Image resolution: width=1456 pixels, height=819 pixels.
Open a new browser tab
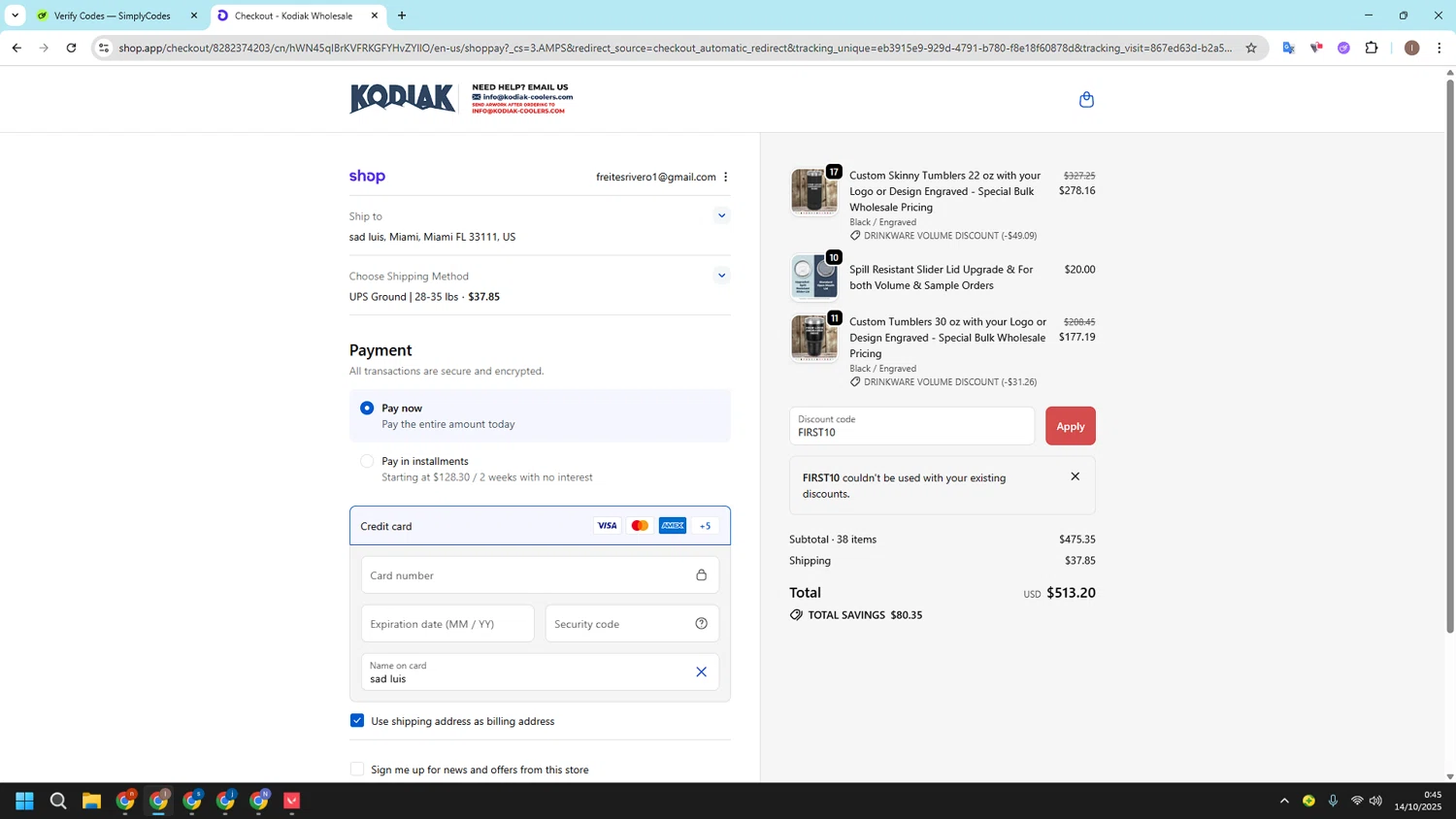(x=402, y=16)
